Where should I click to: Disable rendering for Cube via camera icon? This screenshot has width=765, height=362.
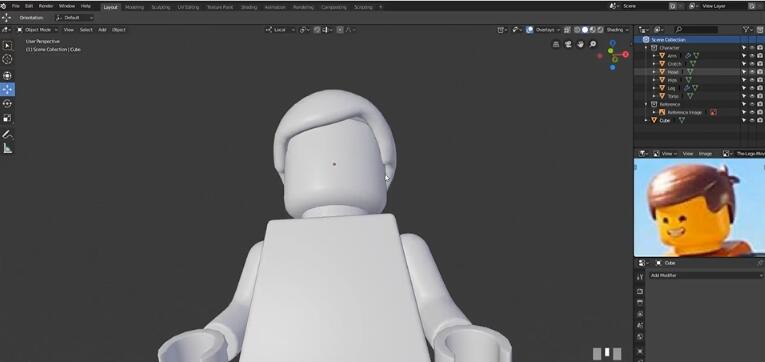760,120
